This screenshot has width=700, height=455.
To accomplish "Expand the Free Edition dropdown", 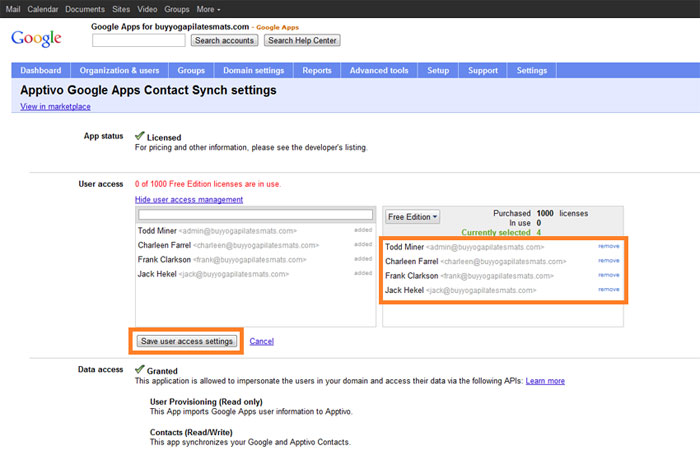I will tap(413, 216).
